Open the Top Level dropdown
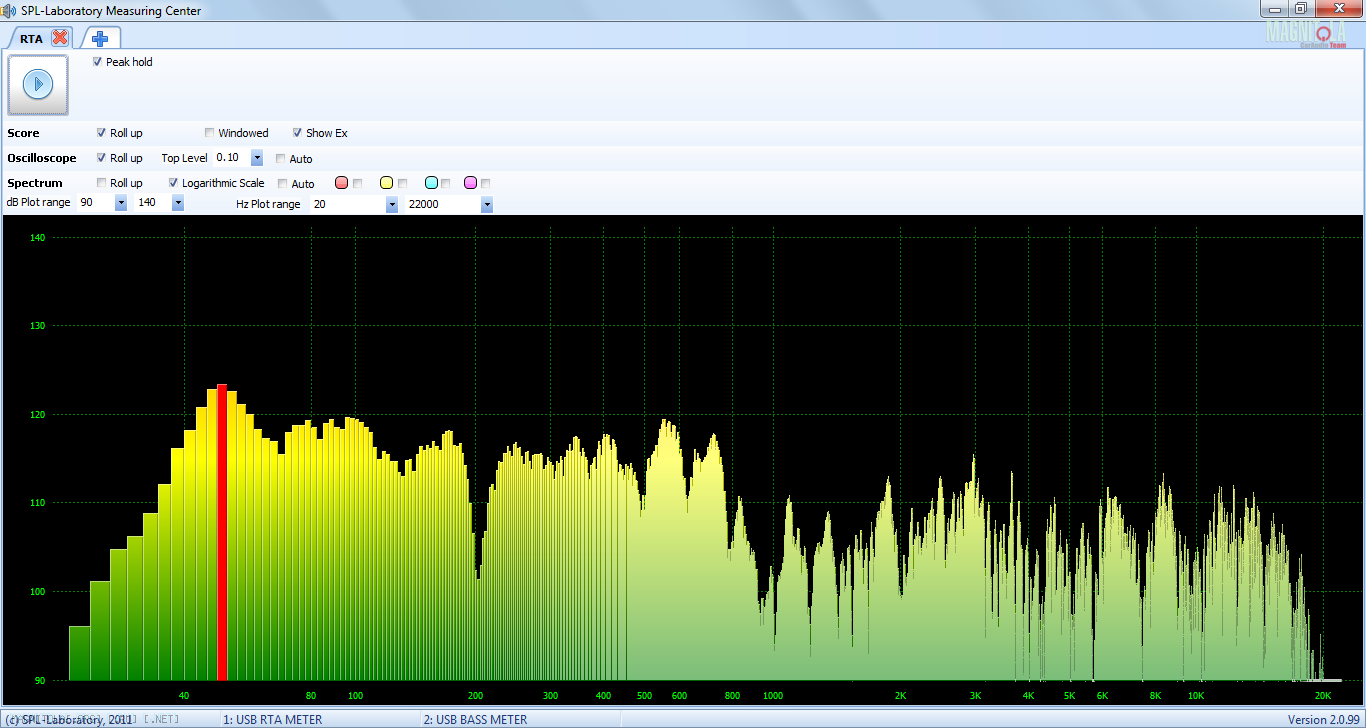Screen dimensions: 1366x728 tap(257, 158)
